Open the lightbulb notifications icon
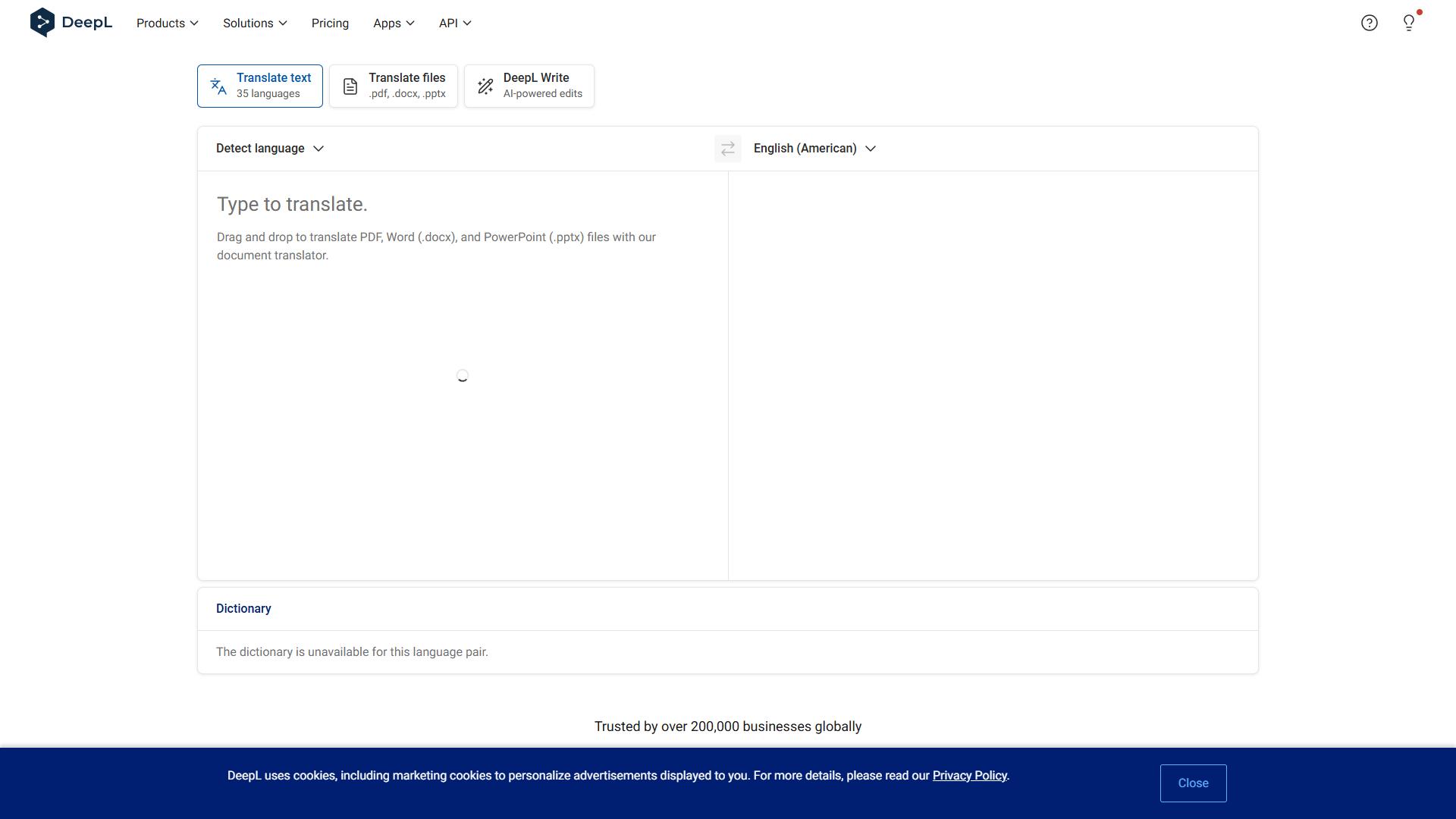The height and width of the screenshot is (819, 1456). point(1409,23)
